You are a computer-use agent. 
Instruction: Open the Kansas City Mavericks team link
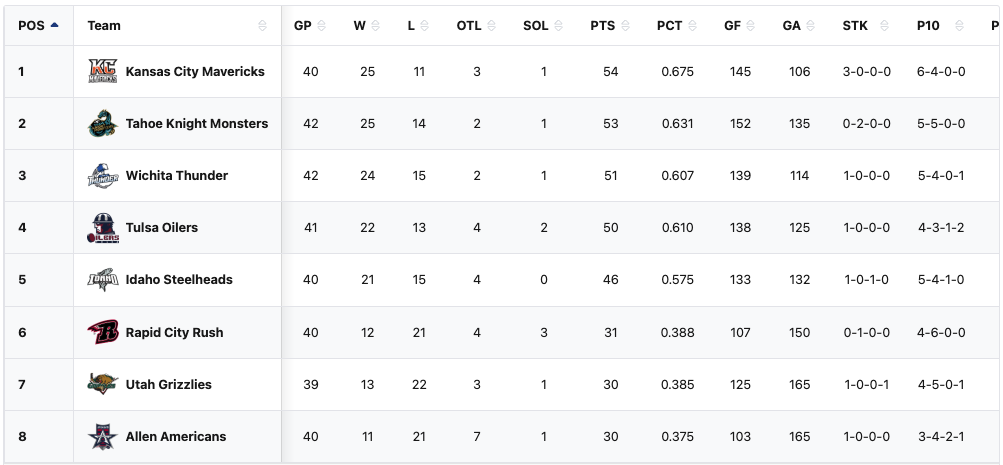point(195,72)
